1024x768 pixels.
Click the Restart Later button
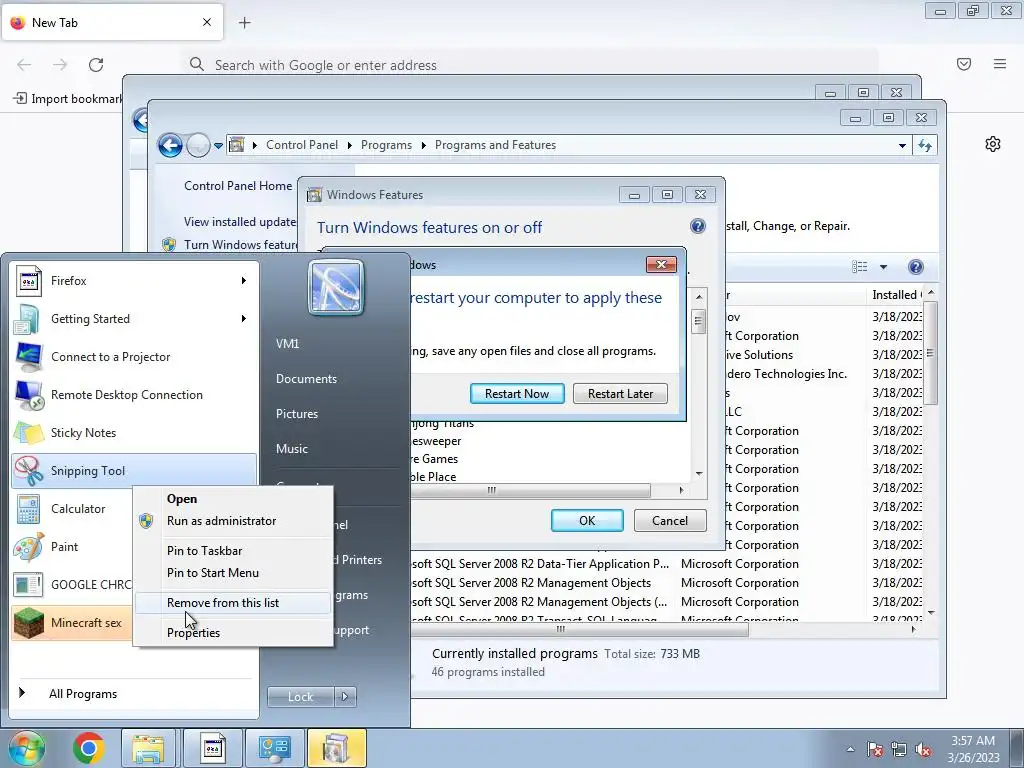pos(620,394)
